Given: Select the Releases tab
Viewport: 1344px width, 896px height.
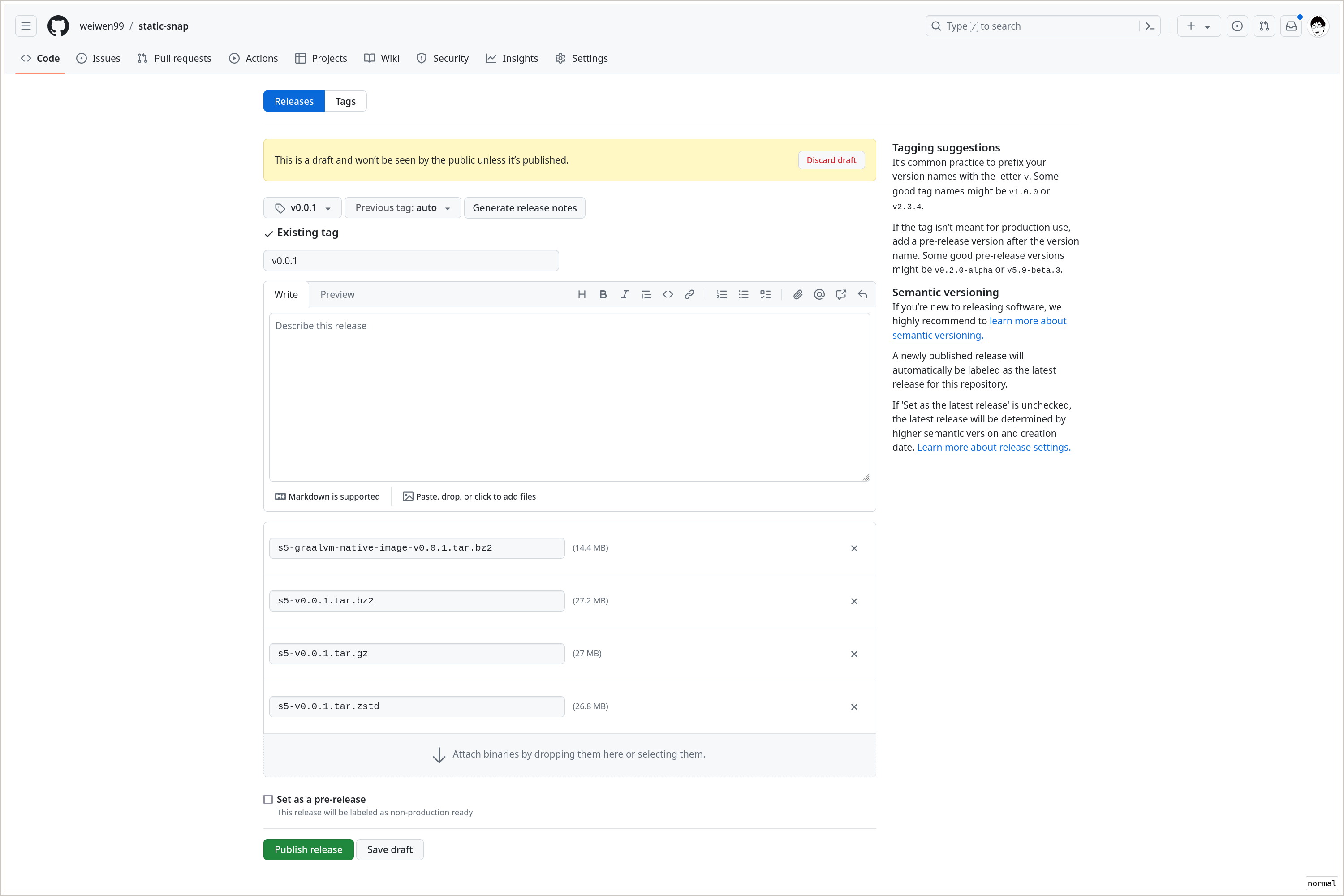Looking at the screenshot, I should click(294, 101).
